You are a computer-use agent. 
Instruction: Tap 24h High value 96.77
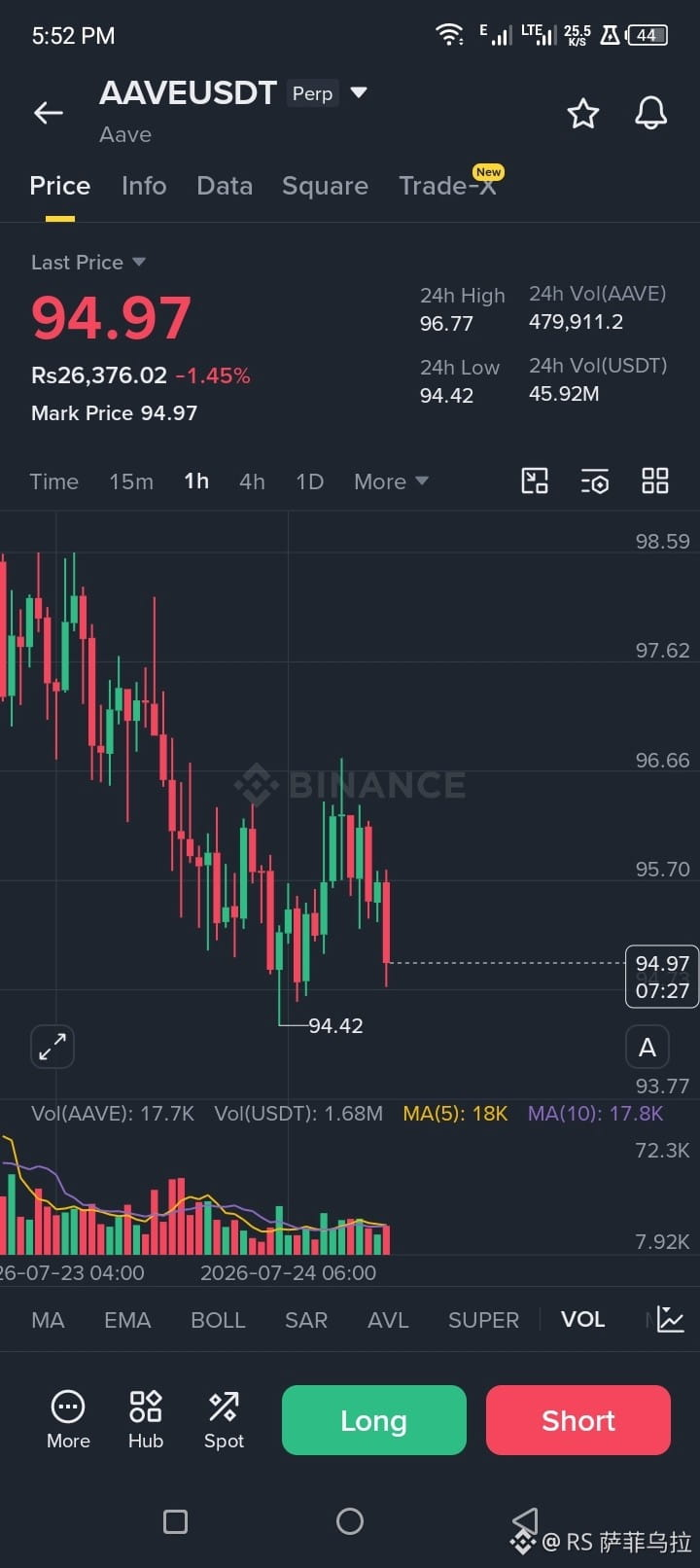tap(446, 323)
